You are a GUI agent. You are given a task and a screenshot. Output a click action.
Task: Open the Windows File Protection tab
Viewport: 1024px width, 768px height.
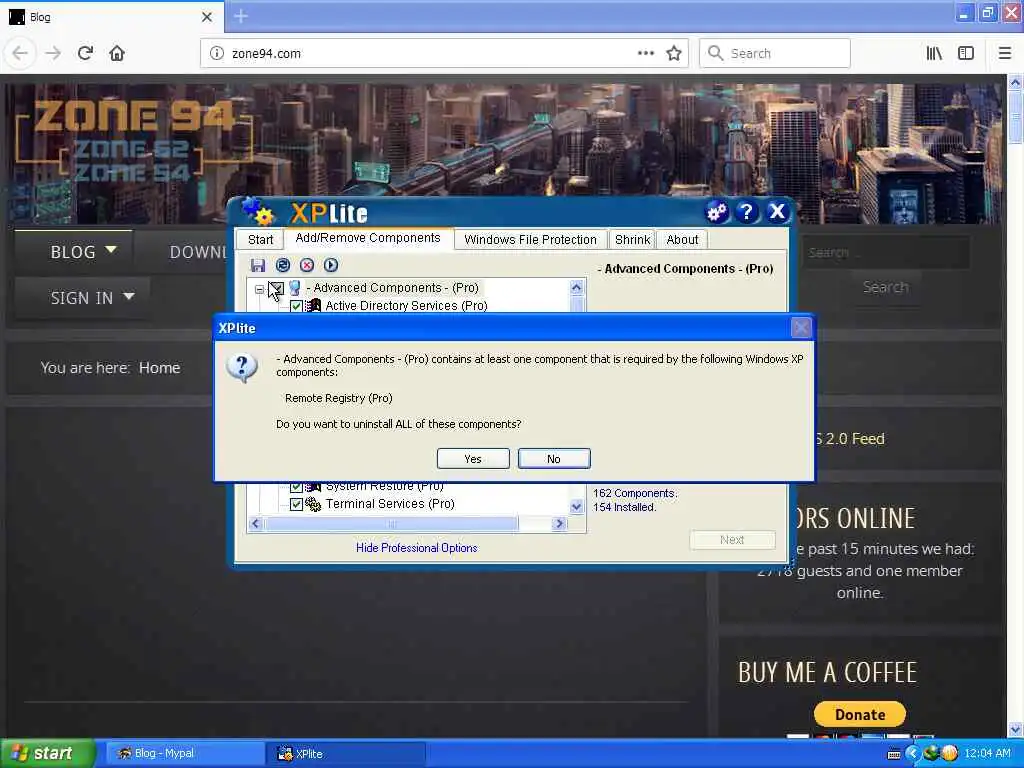click(x=530, y=240)
